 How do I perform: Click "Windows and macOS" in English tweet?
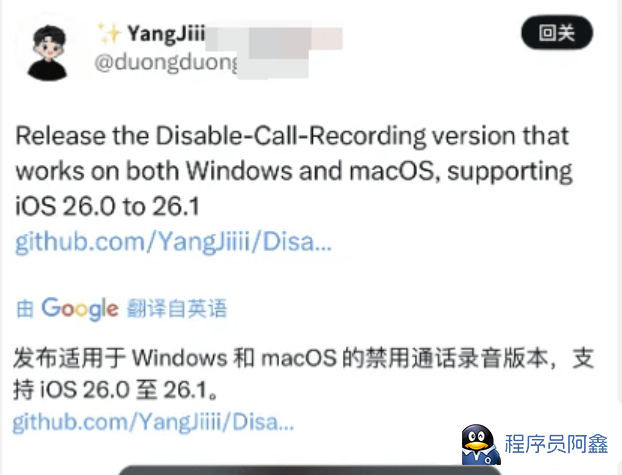point(309,171)
